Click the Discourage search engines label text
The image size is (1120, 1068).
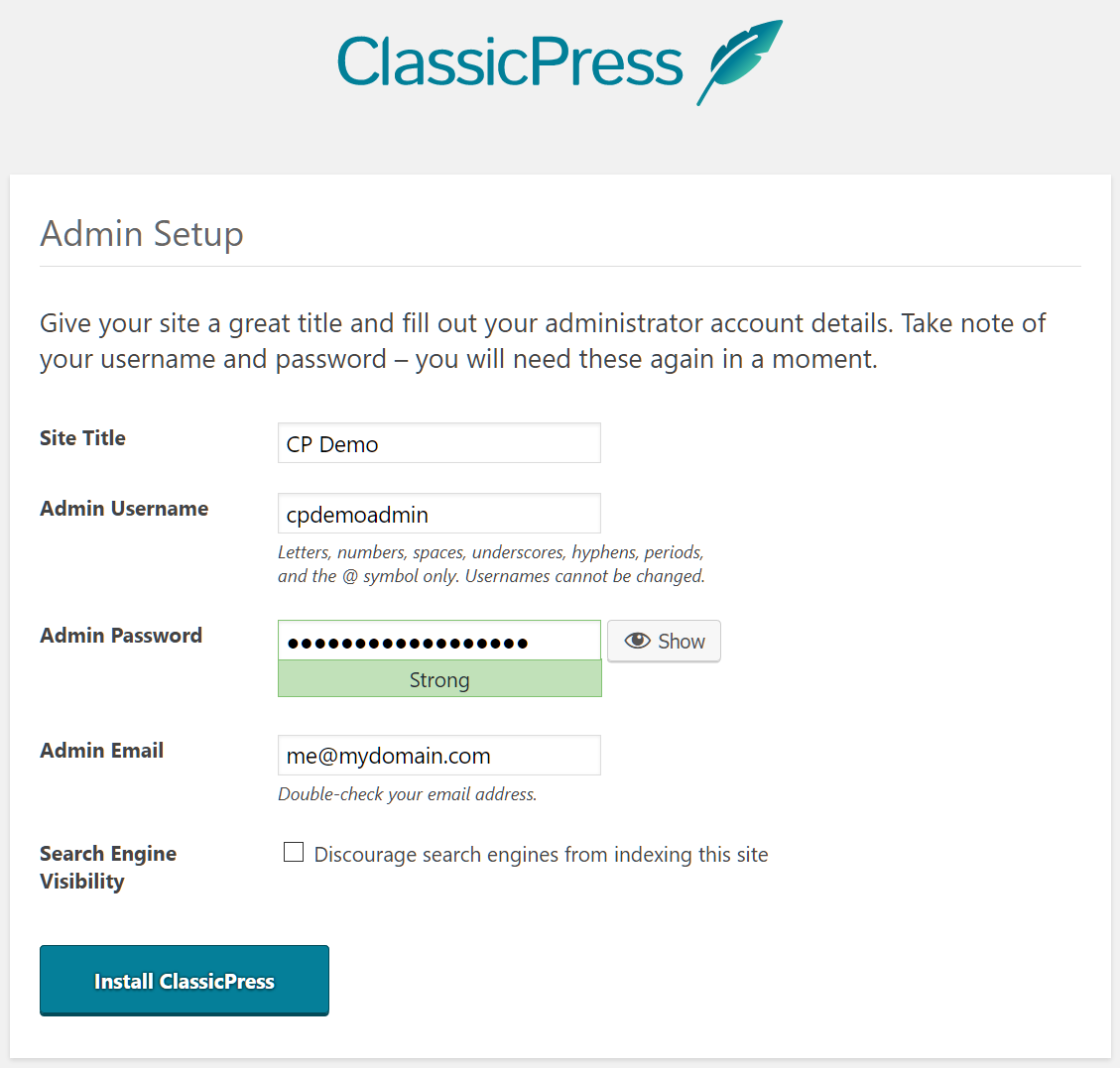[x=541, y=855]
